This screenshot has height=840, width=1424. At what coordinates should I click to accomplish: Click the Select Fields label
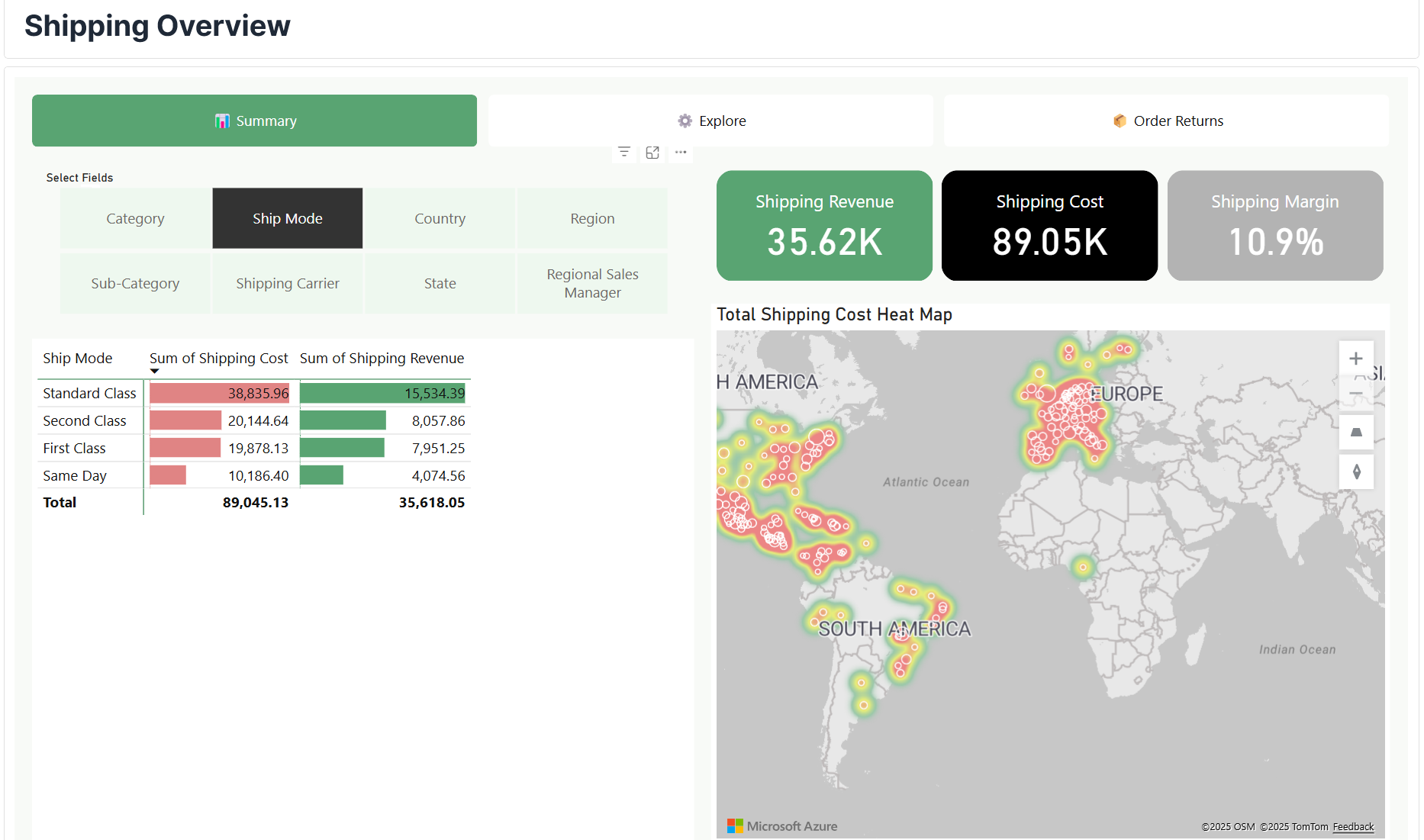coord(79,177)
